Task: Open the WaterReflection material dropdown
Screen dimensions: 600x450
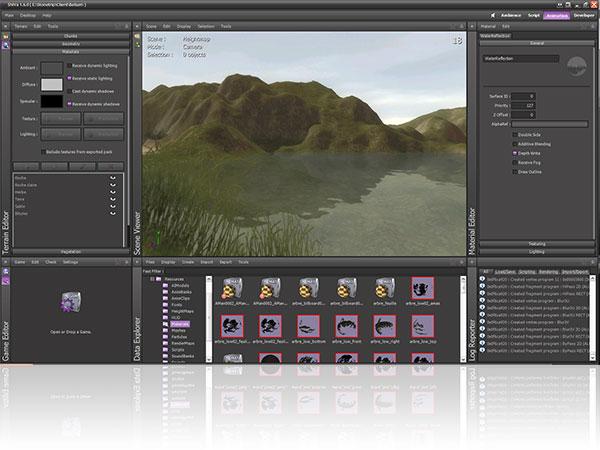Action: [x=520, y=59]
